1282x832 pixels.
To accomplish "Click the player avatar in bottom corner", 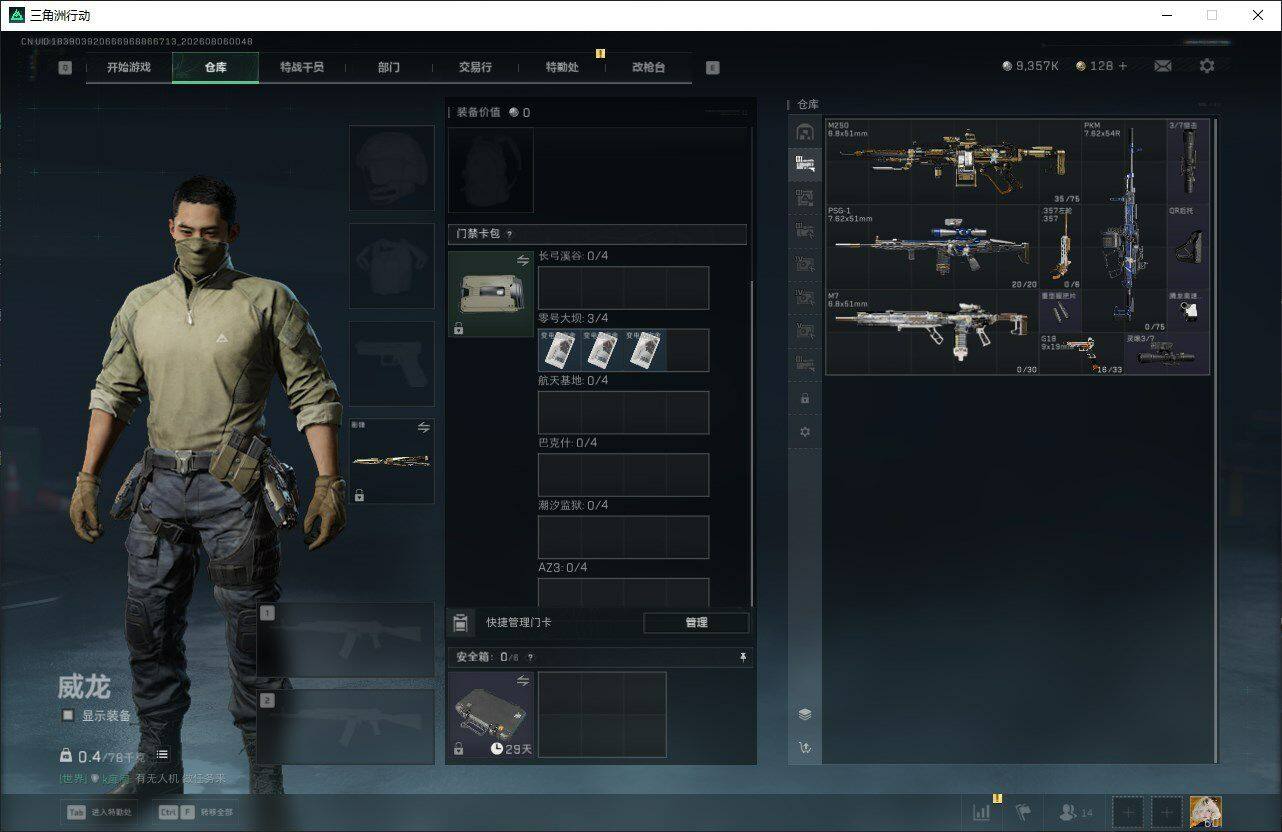I will pos(1205,812).
